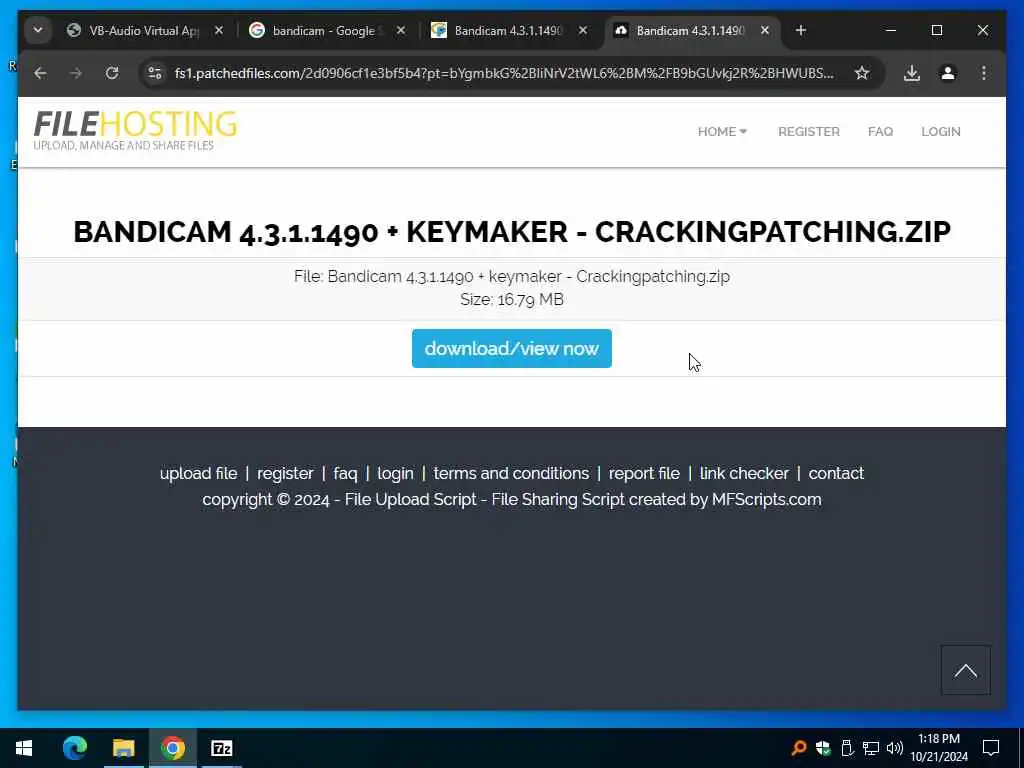This screenshot has width=1024, height=768.
Task: Open the Windows Start menu
Action: 24,748
